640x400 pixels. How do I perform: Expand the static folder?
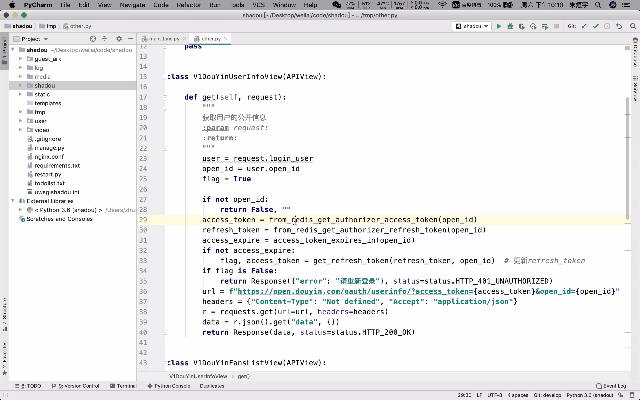20,94
